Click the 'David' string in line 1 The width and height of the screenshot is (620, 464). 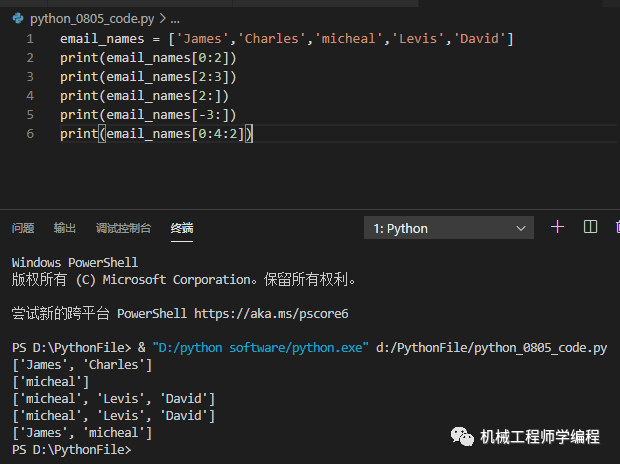tap(479, 39)
